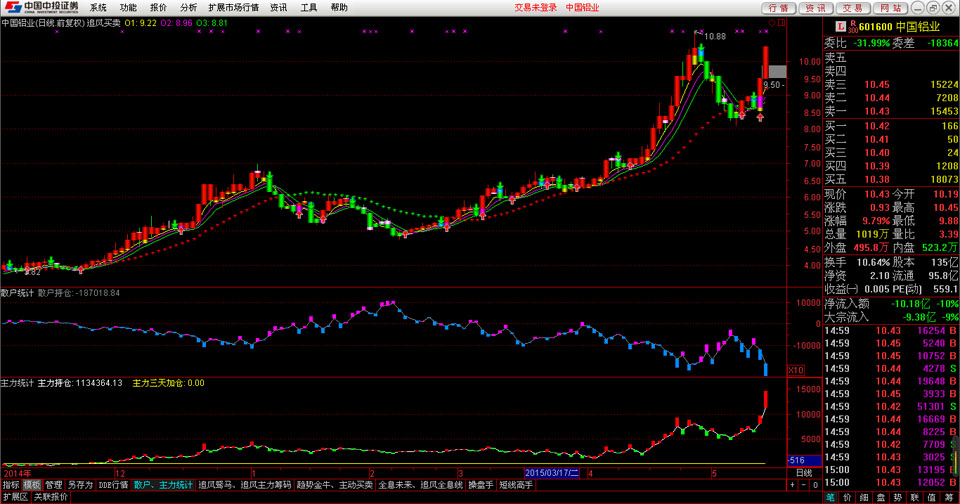This screenshot has width=960, height=504.
Task: Reset chart zoom with 0 button
Action: tap(815, 485)
